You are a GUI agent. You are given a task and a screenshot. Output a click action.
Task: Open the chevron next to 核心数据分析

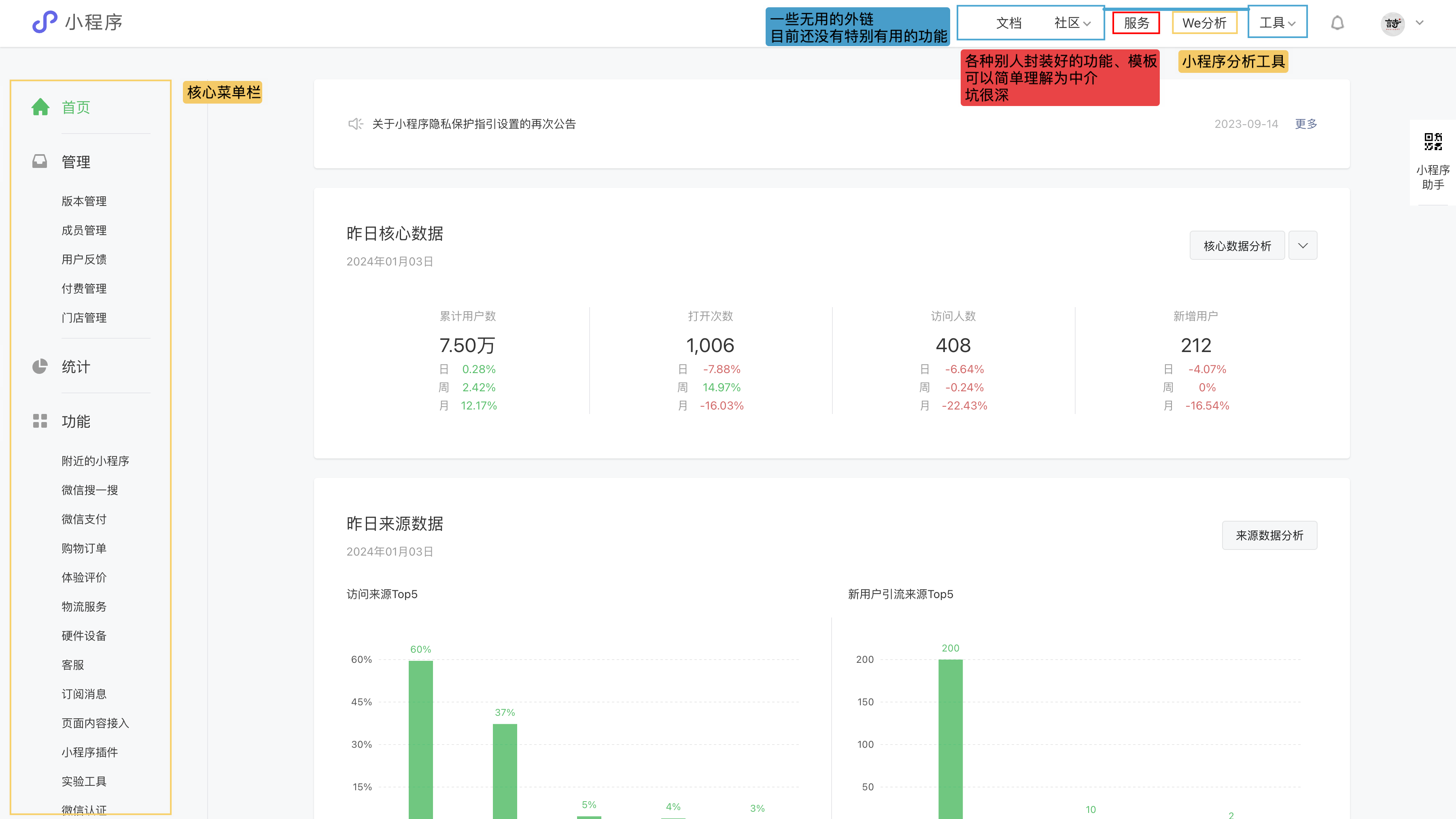click(1303, 245)
